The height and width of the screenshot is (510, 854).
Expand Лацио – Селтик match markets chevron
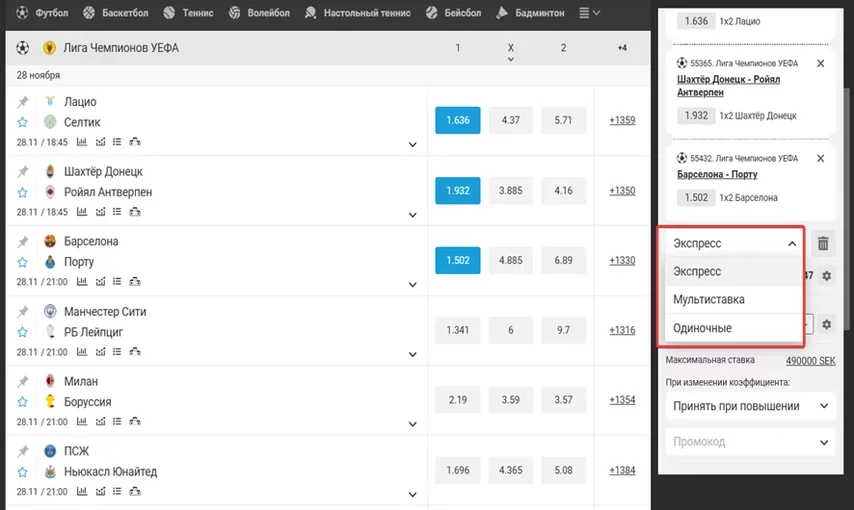[413, 144]
